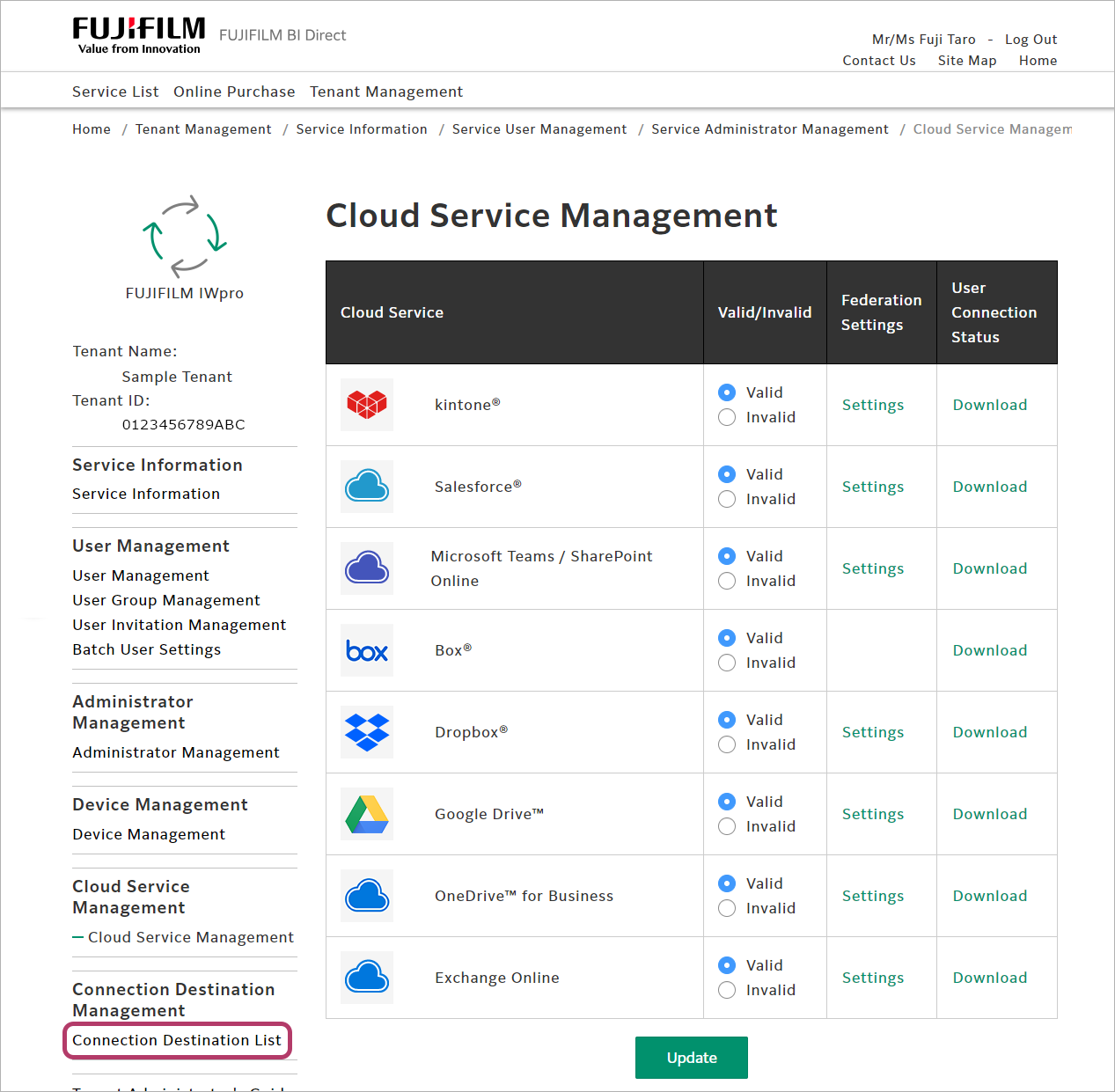Log Out from the header

(1031, 40)
